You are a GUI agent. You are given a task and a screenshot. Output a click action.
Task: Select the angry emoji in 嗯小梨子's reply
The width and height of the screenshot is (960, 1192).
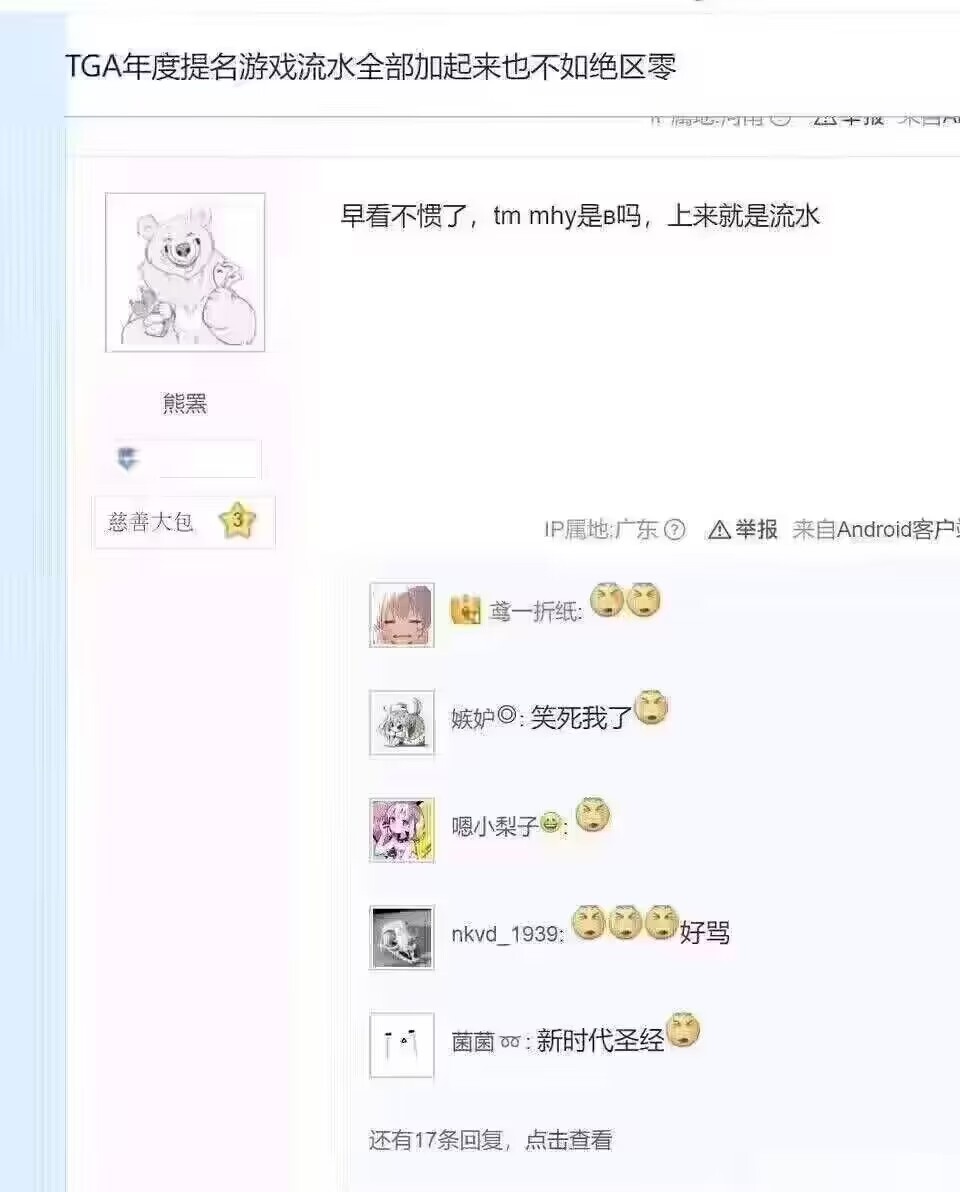tap(593, 815)
